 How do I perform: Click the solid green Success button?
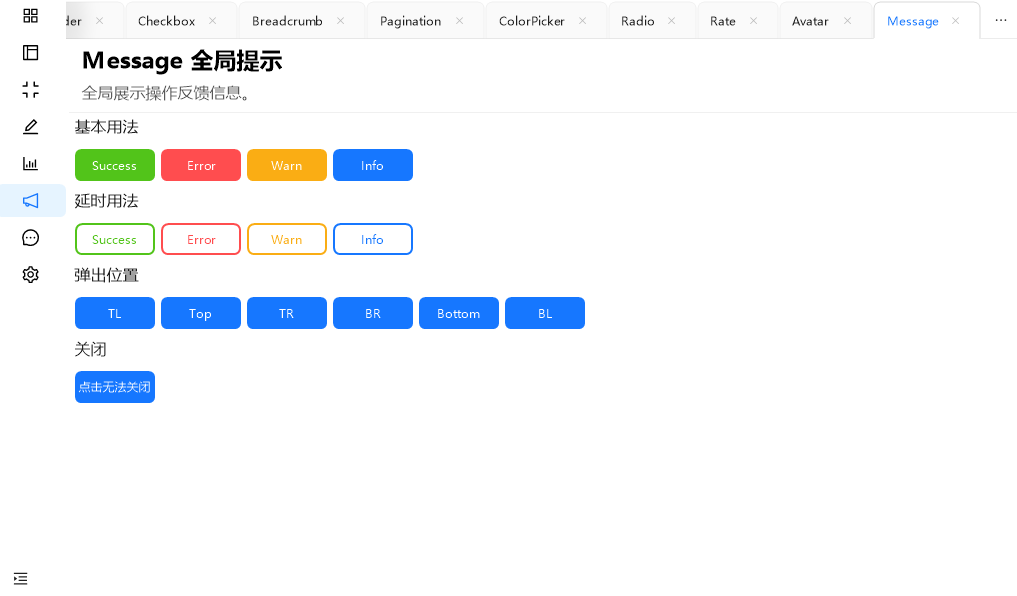[115, 165]
